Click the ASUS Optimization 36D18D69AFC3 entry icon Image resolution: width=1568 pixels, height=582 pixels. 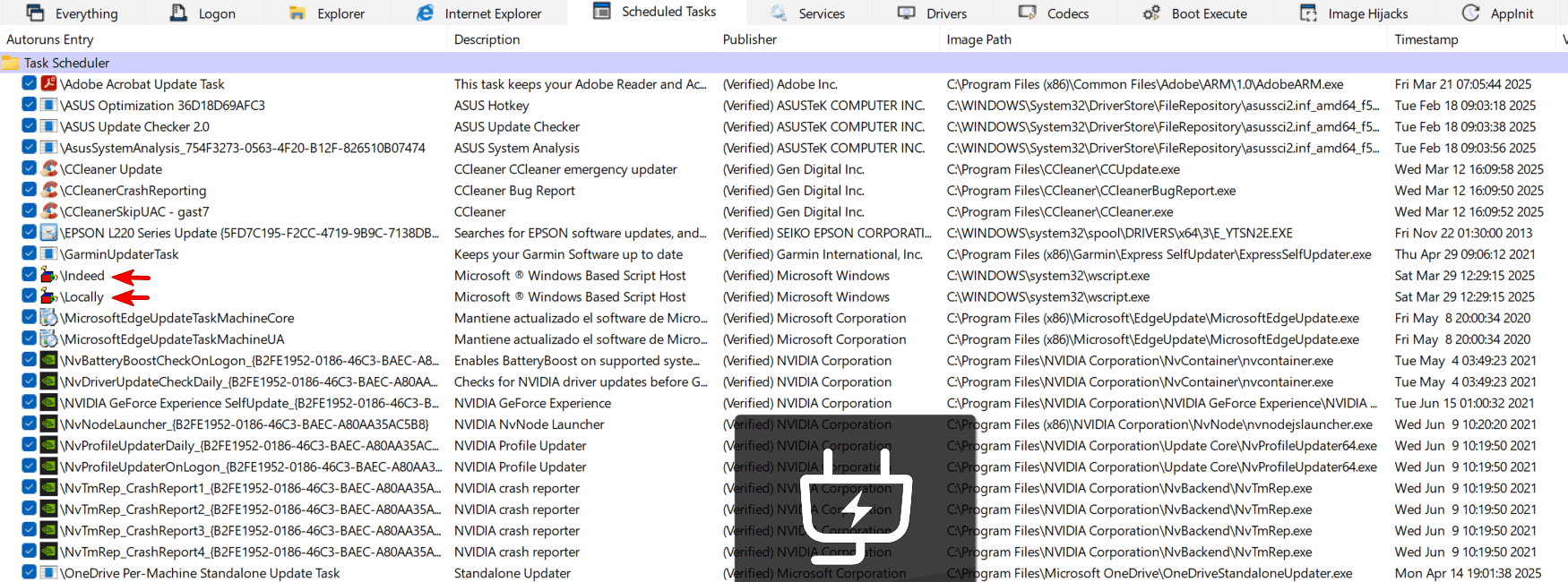coord(49,105)
